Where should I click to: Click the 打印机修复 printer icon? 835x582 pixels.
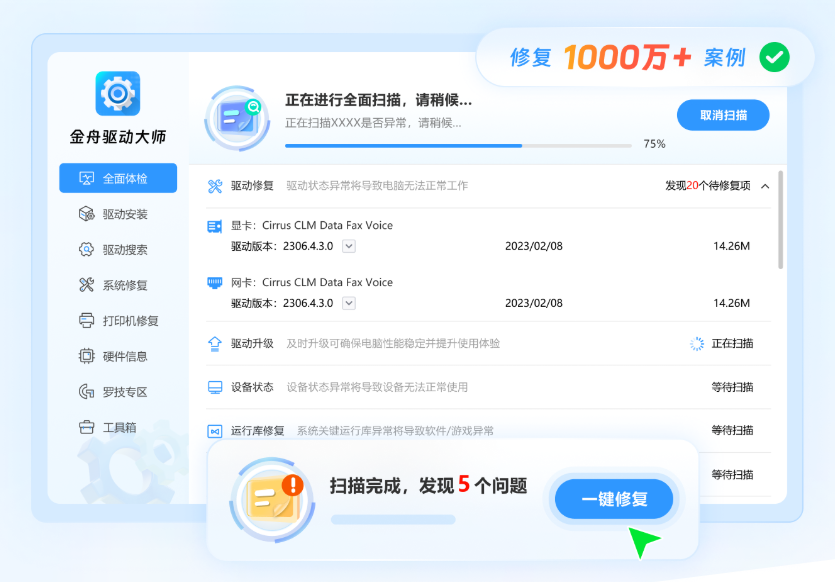pyautogui.click(x=86, y=321)
